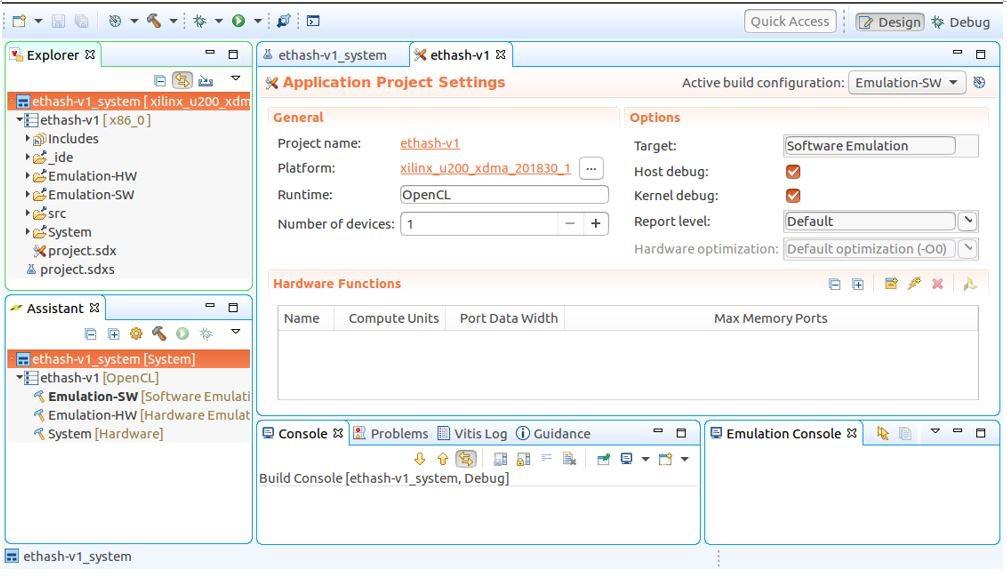Go to next error with down arrow in Console
The image size is (1007, 577).
coord(419,459)
